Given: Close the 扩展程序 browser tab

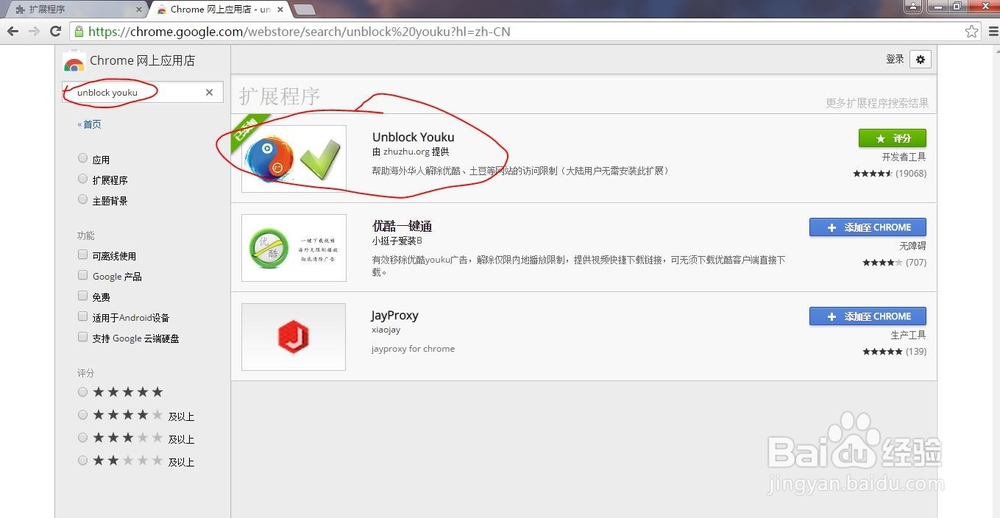Looking at the screenshot, I should pyautogui.click(x=140, y=10).
